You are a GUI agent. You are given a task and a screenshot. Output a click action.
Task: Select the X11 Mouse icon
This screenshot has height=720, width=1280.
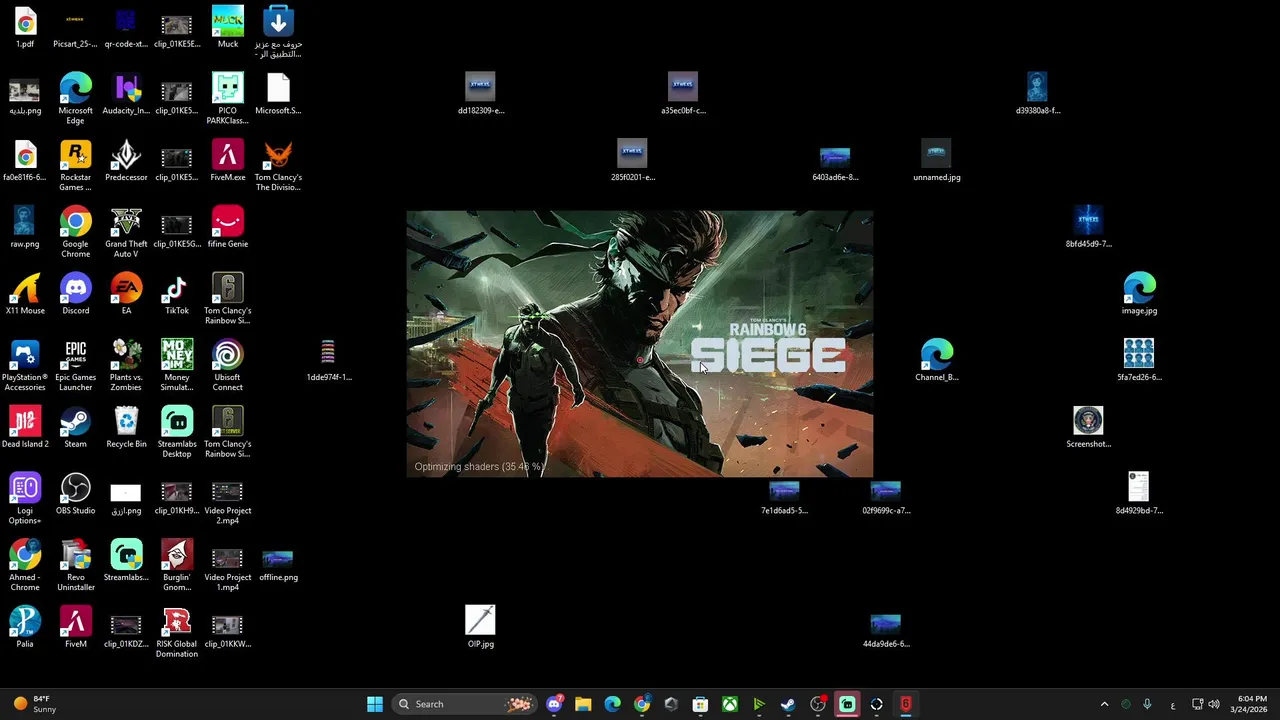pos(25,293)
